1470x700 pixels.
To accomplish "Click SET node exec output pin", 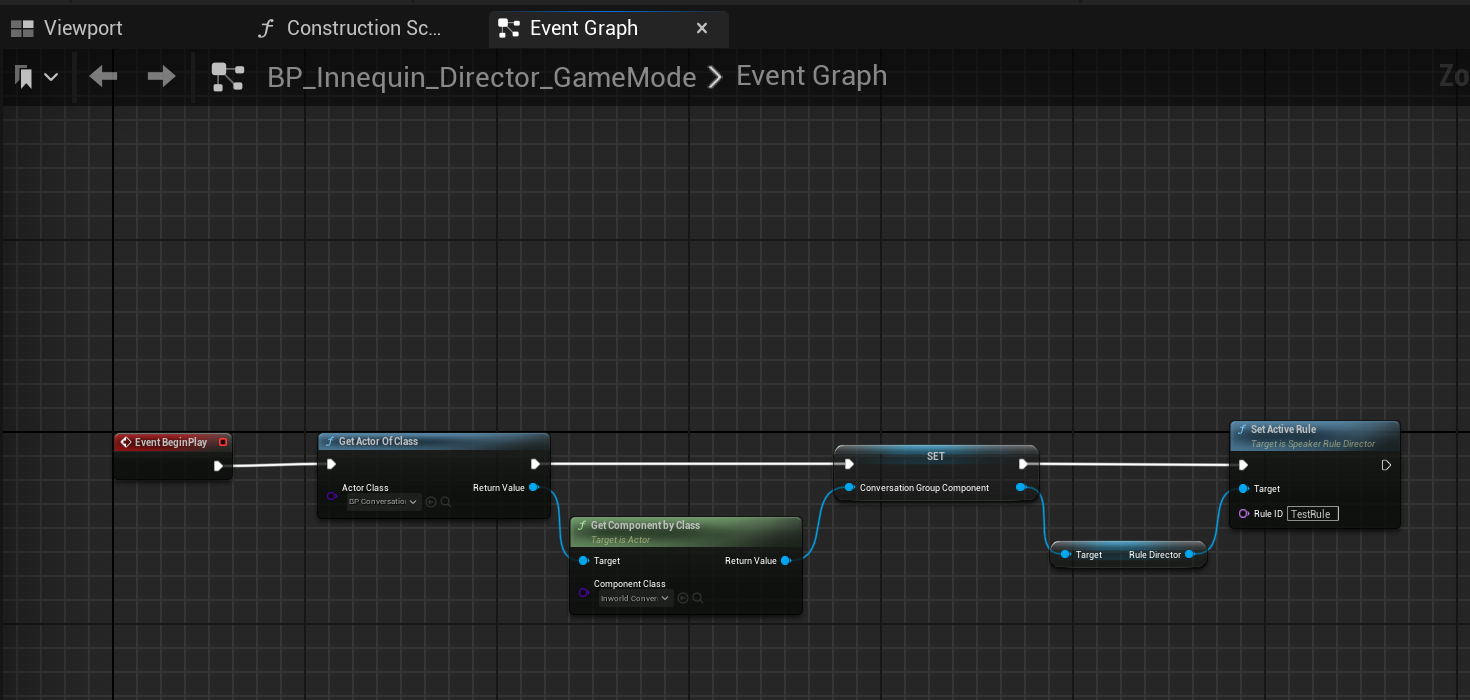I will pos(1023,464).
